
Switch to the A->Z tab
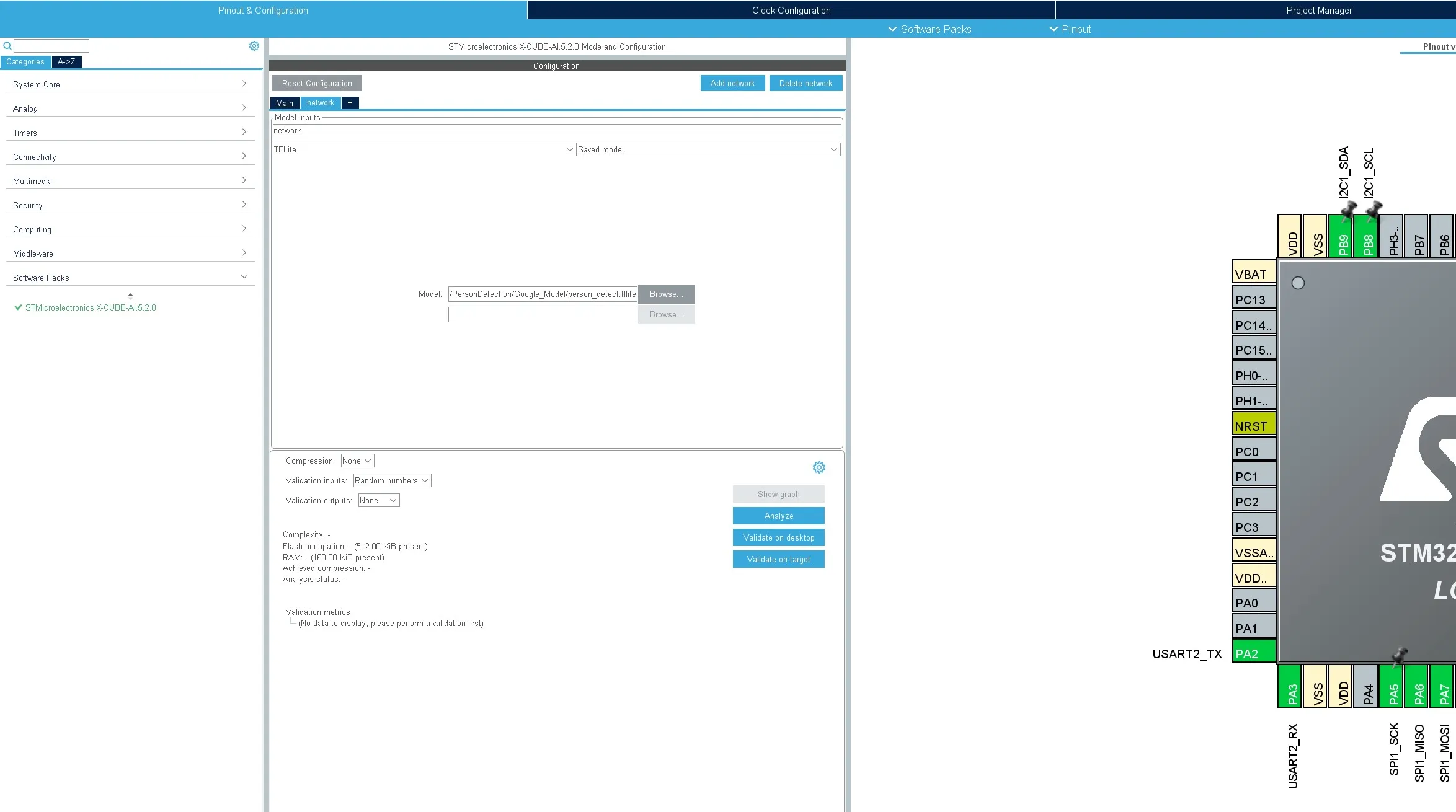[x=66, y=62]
